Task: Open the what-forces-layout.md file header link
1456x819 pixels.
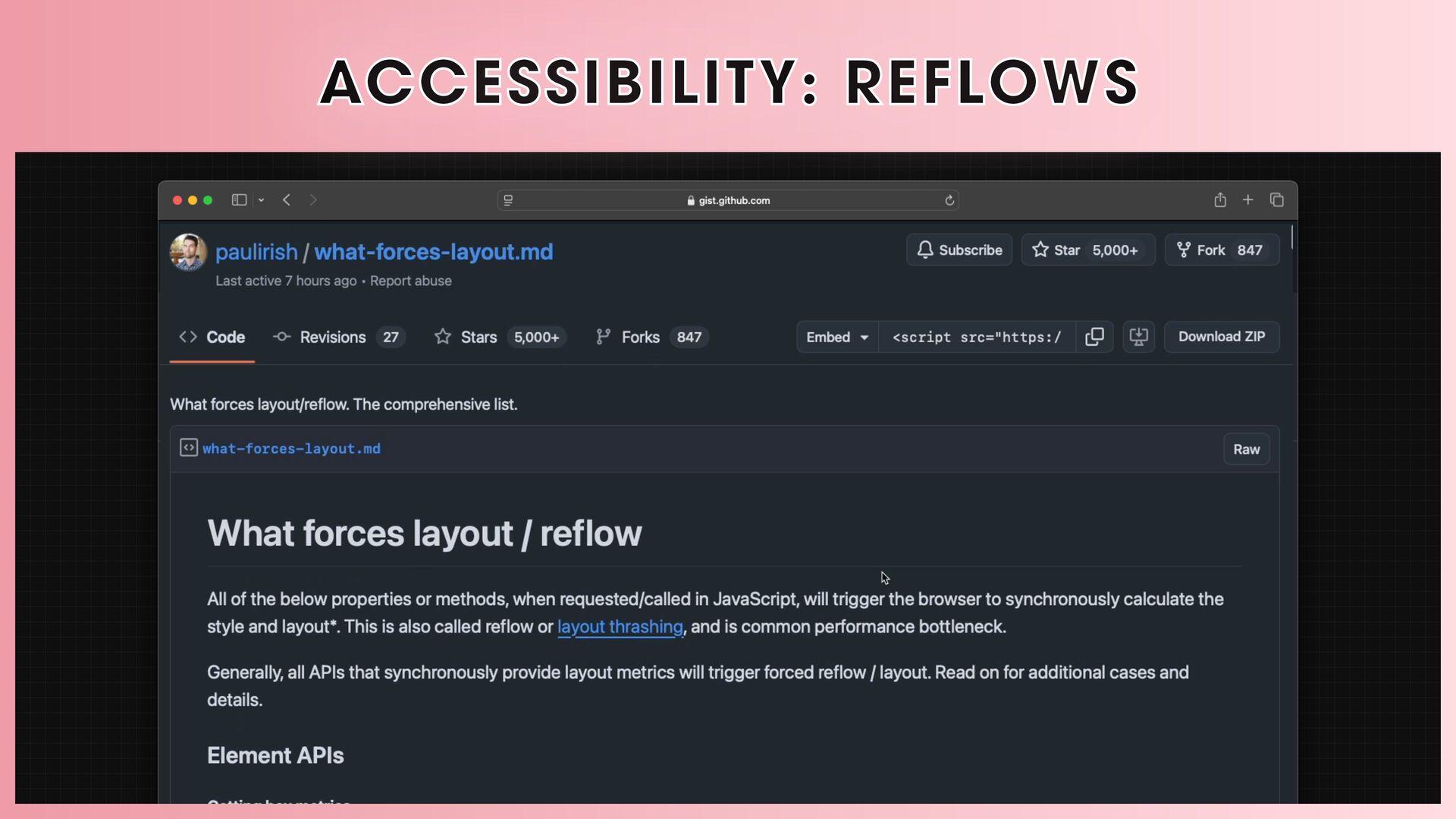Action: pyautogui.click(x=291, y=449)
